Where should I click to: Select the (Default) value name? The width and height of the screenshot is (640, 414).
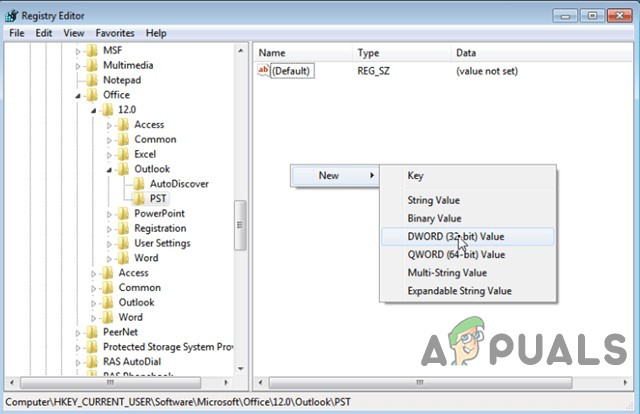pyautogui.click(x=292, y=71)
